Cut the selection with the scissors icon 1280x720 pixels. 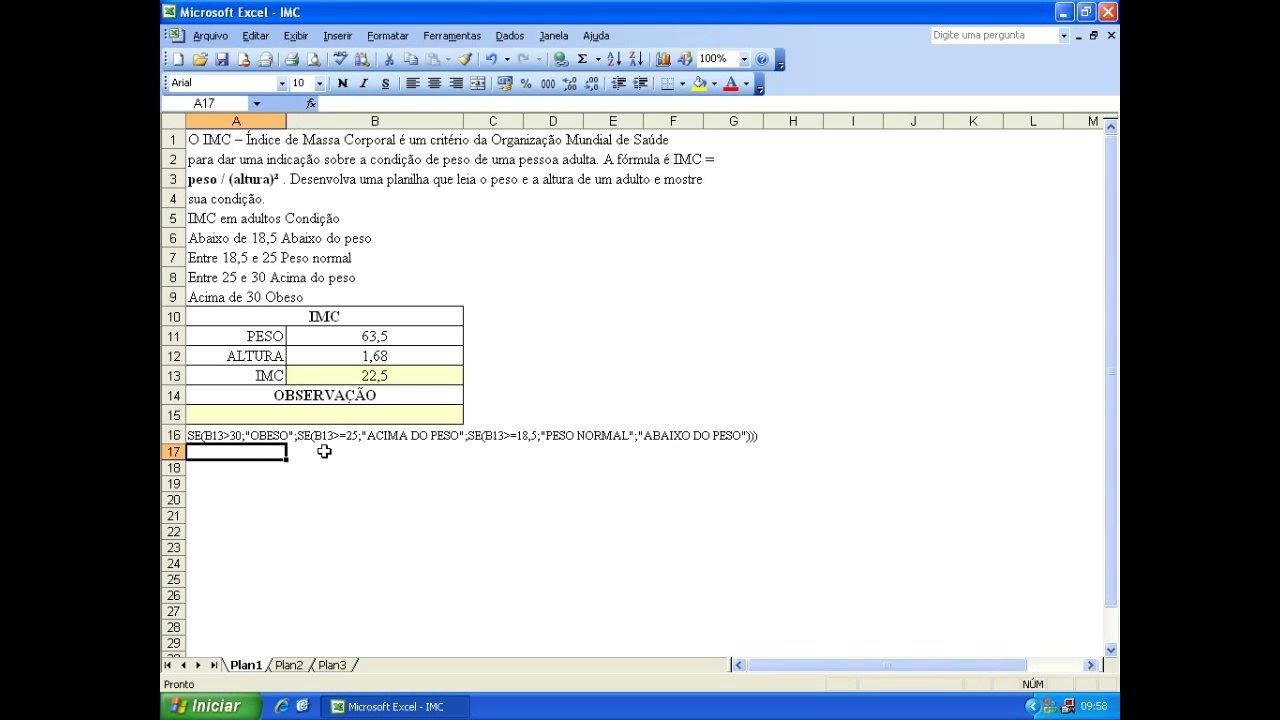(389, 59)
